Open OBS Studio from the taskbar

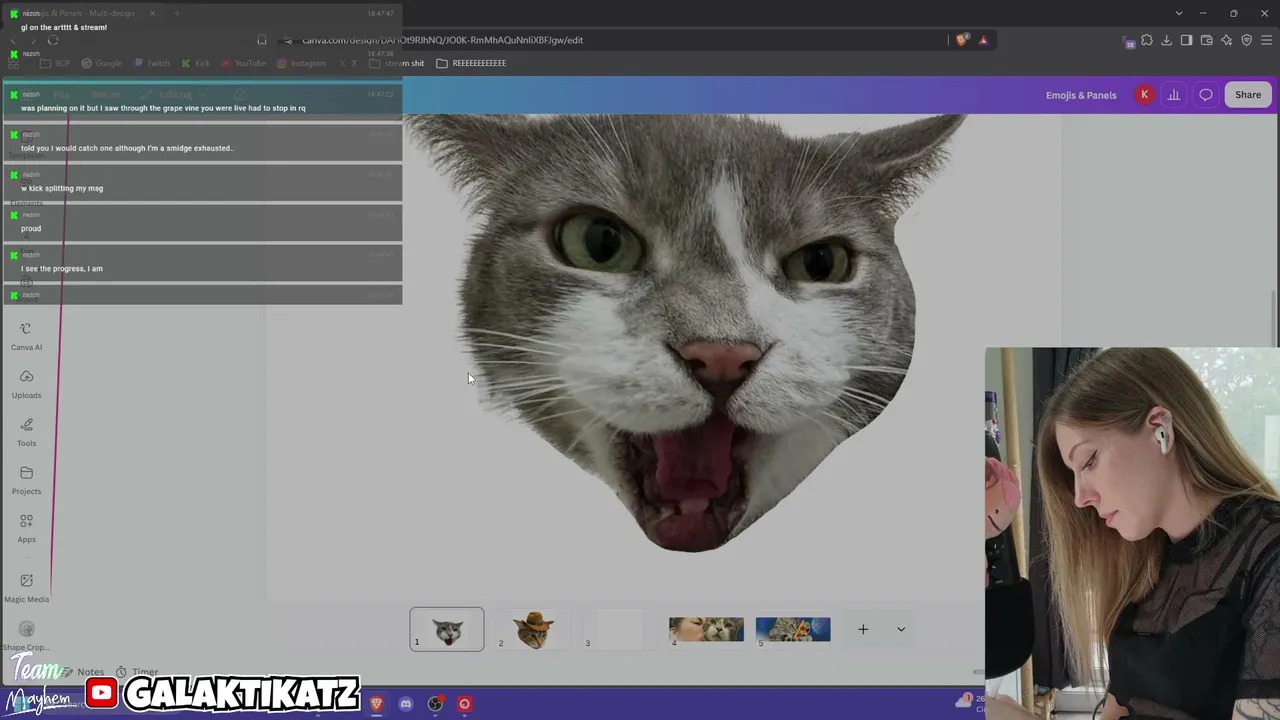435,704
